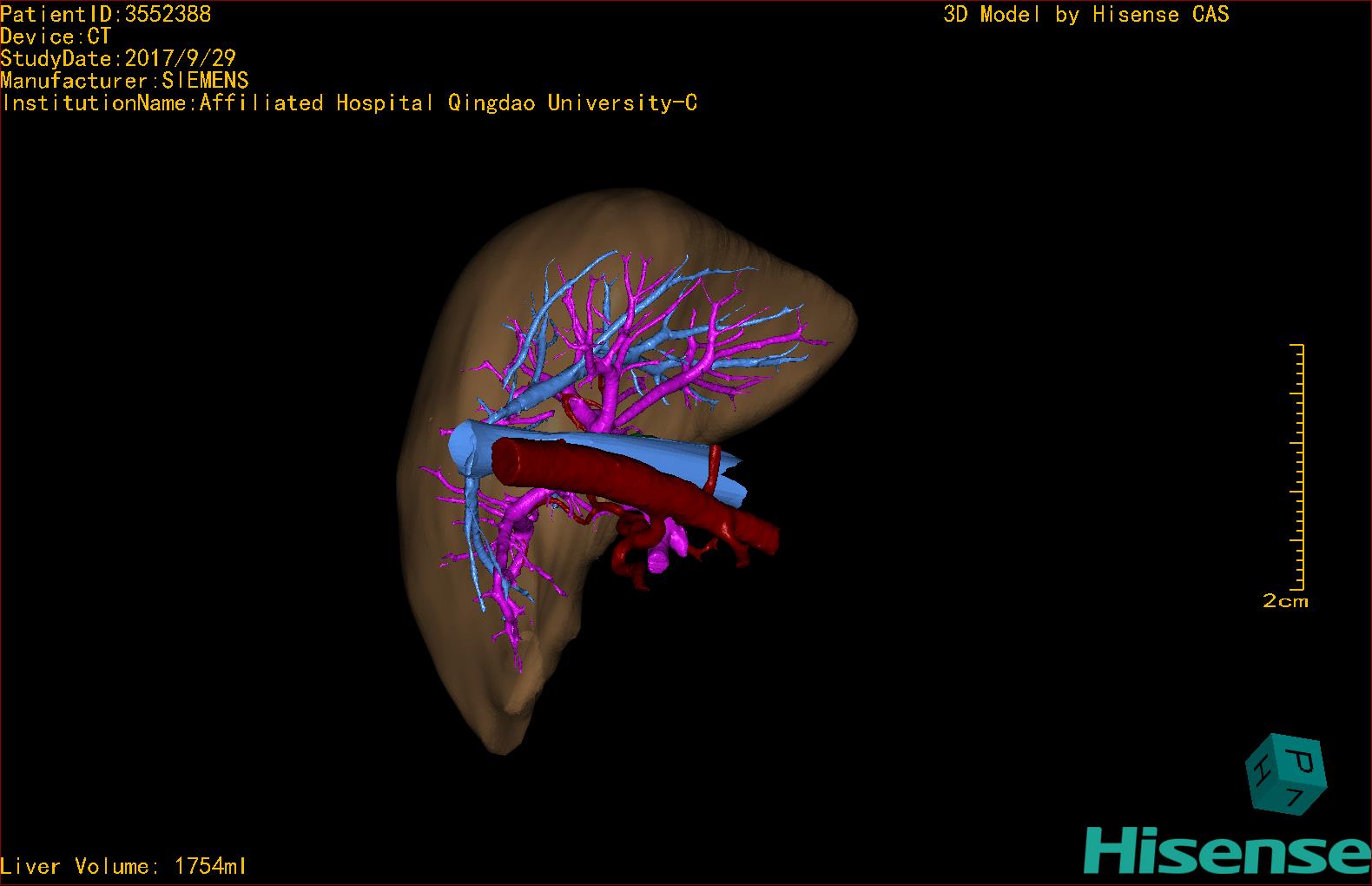Click the "Device:CT" text
This screenshot has height=886, width=1372.
click(x=56, y=36)
